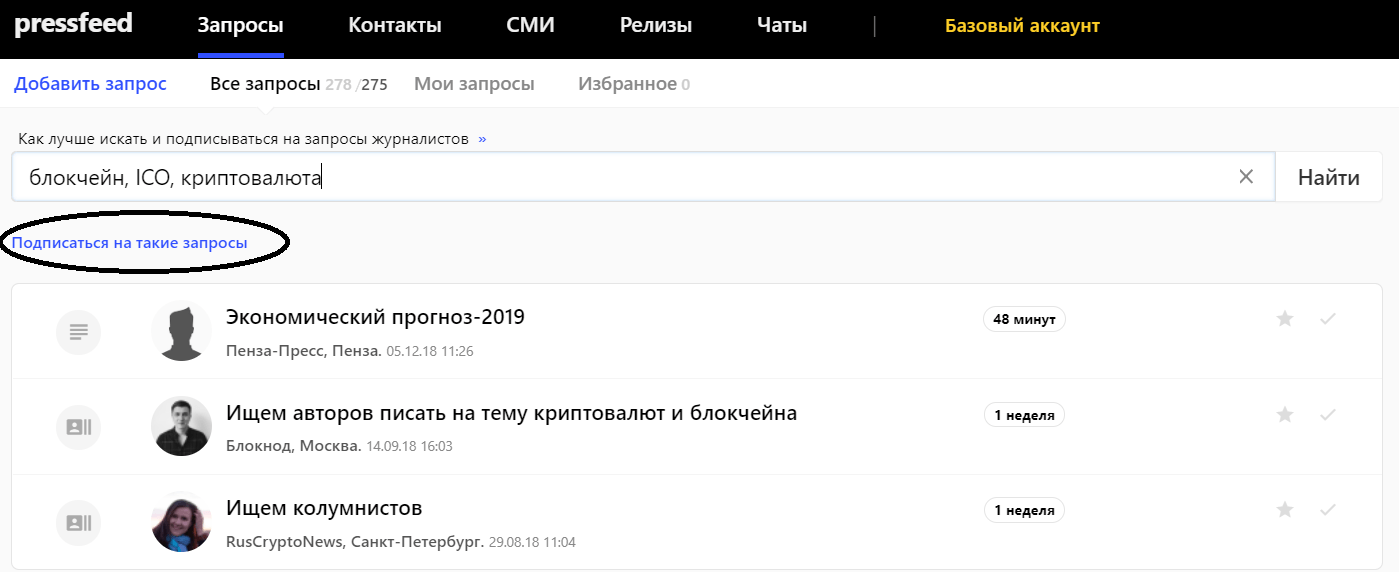Star the Ищем колумнистов request
This screenshot has height=572, width=1399.
[1285, 510]
